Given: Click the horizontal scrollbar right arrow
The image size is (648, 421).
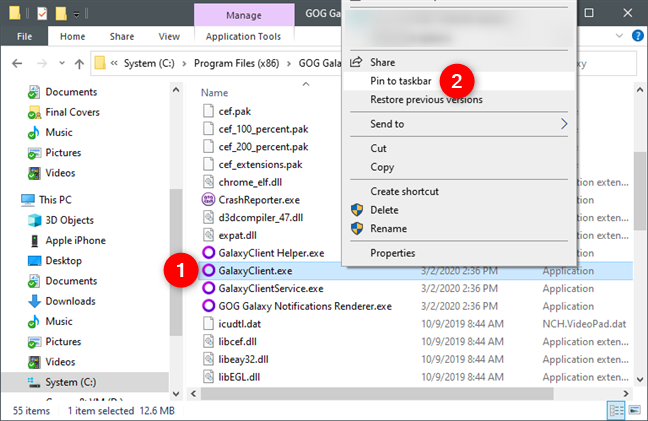Looking at the screenshot, I should pos(626,394).
